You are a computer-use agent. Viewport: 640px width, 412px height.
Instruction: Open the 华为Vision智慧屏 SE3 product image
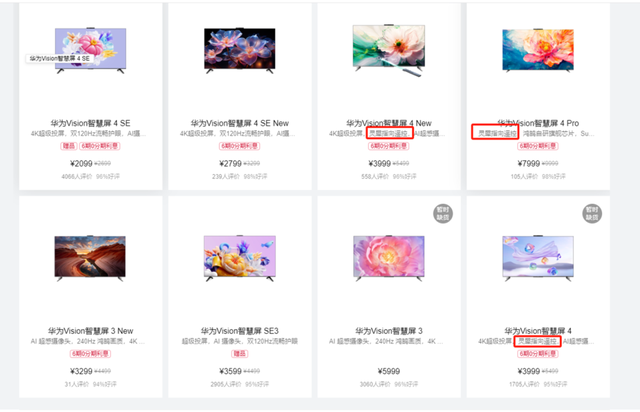pyautogui.click(x=240, y=258)
